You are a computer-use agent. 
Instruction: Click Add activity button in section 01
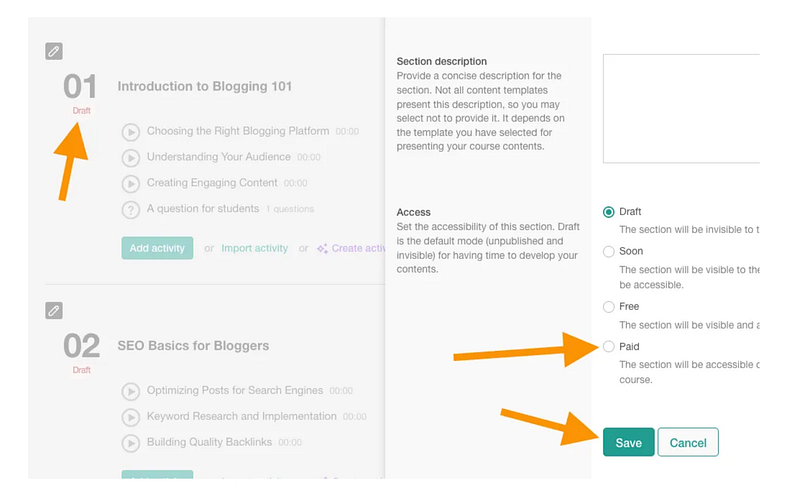(x=157, y=248)
